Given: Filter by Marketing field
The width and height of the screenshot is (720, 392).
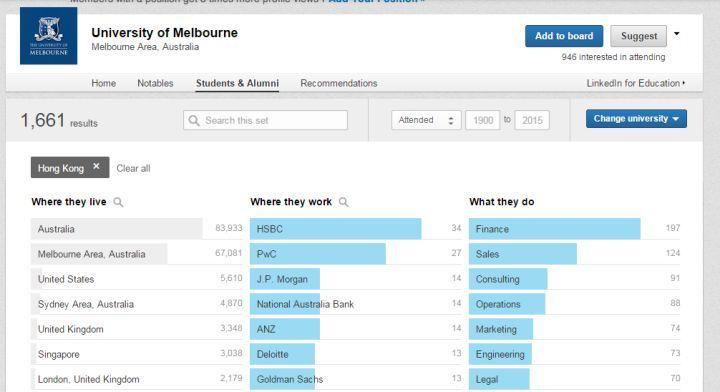Looking at the screenshot, I should (x=574, y=329).
